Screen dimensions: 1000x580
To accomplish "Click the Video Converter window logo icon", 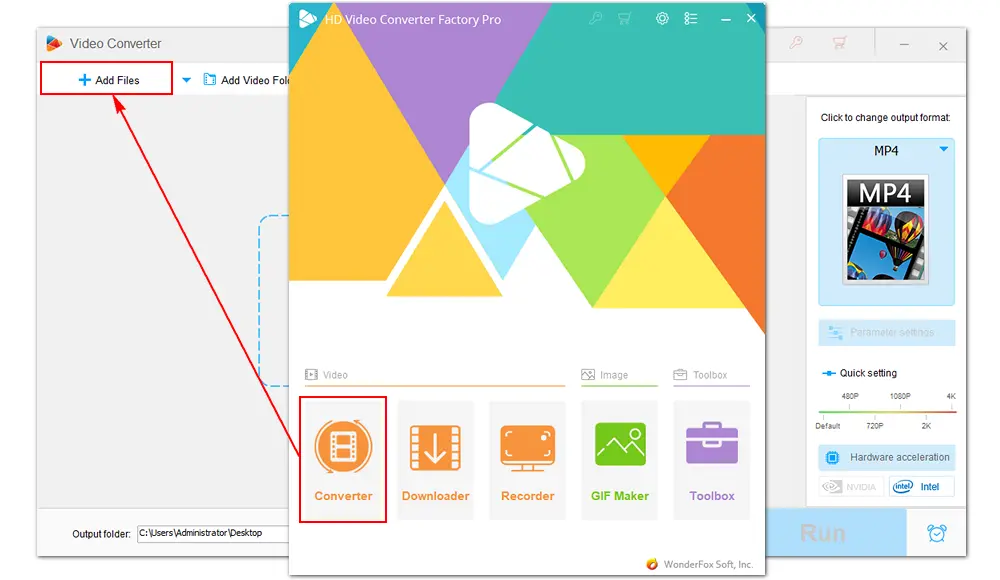I will (x=54, y=43).
